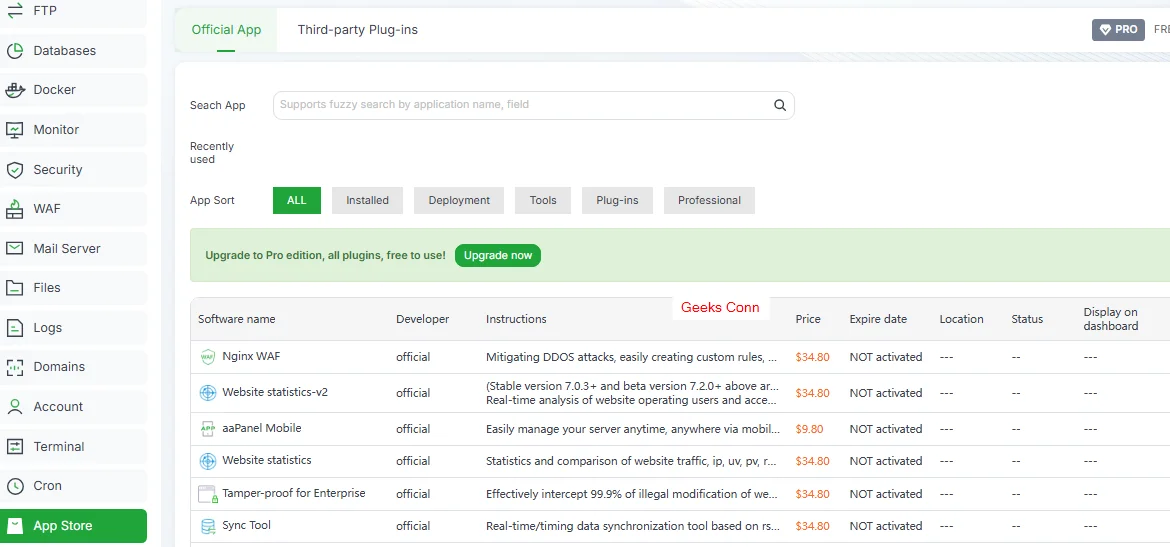Click the aaPanel Mobile app icon
The height and width of the screenshot is (547, 1170).
click(208, 429)
